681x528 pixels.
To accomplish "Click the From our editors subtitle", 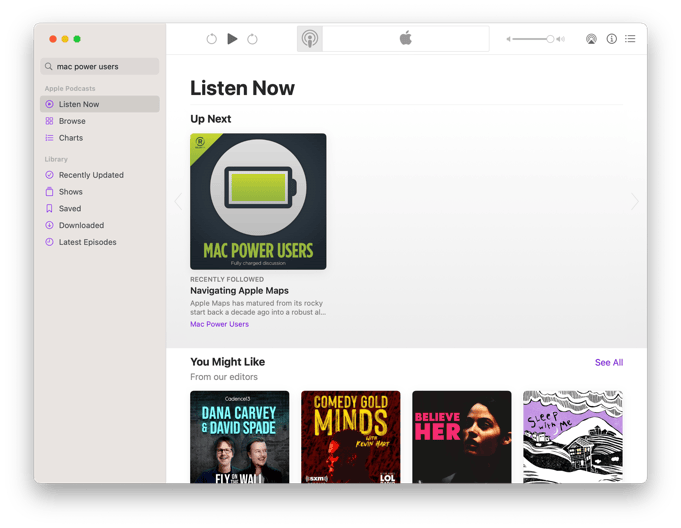I will point(224,377).
